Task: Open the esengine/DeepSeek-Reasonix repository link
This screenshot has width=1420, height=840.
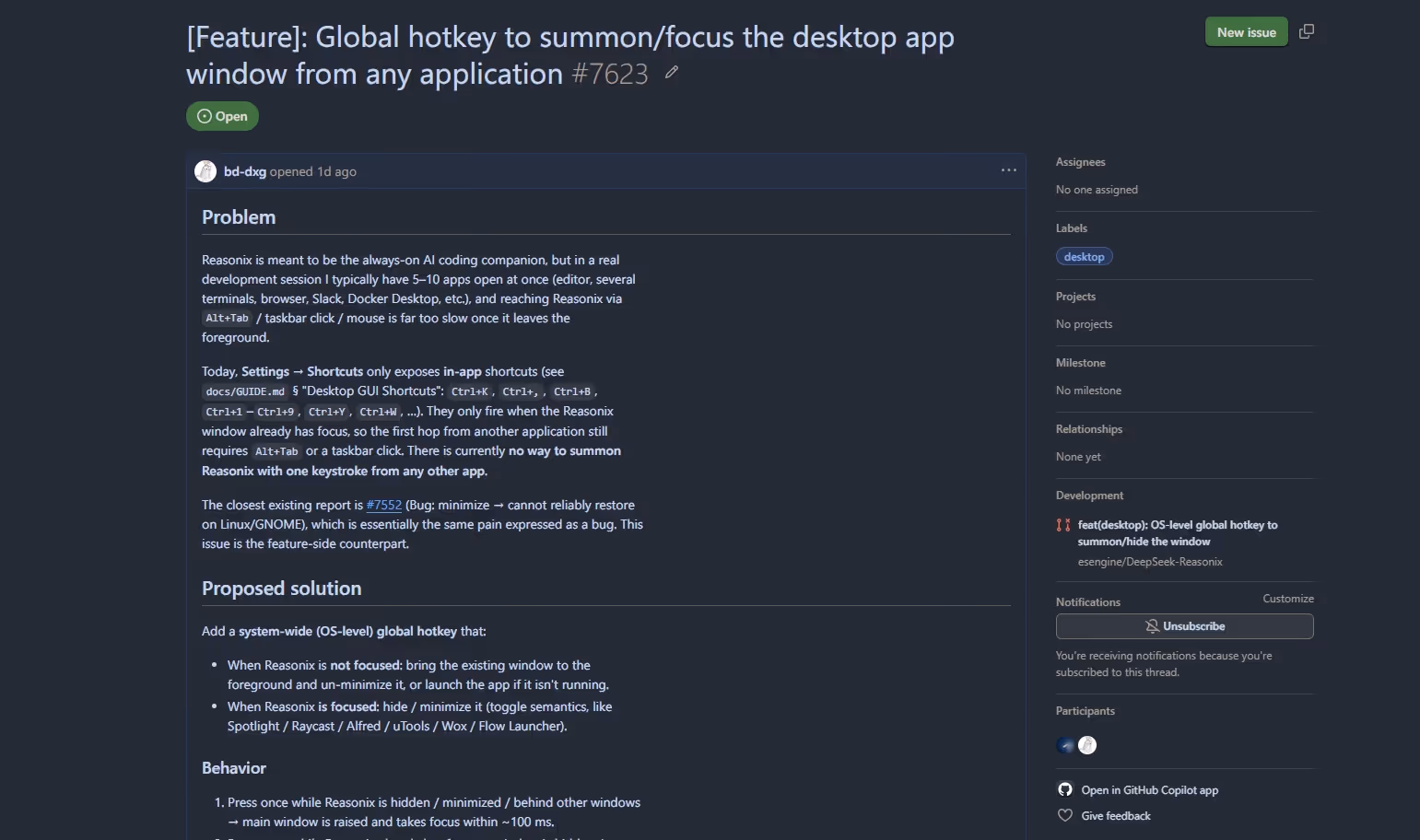Action: [x=1150, y=562]
